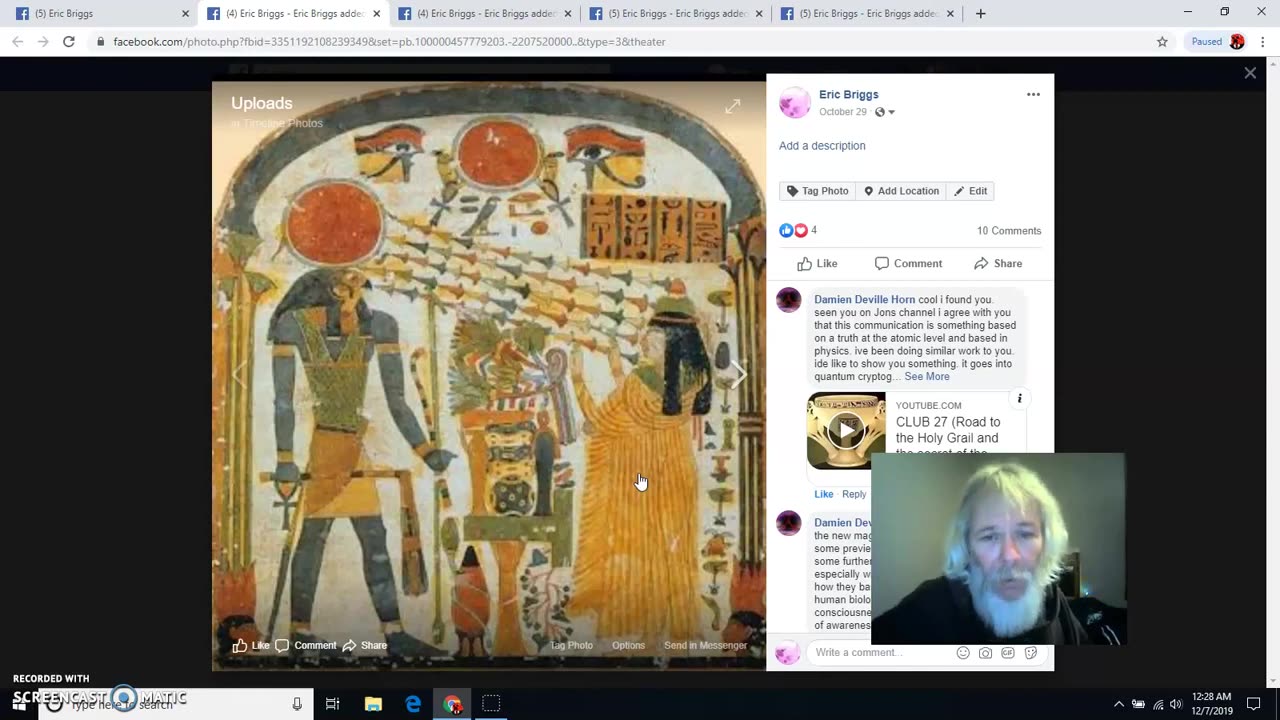Attach a photo via the camera icon
The height and width of the screenshot is (720, 1280).
click(985, 653)
